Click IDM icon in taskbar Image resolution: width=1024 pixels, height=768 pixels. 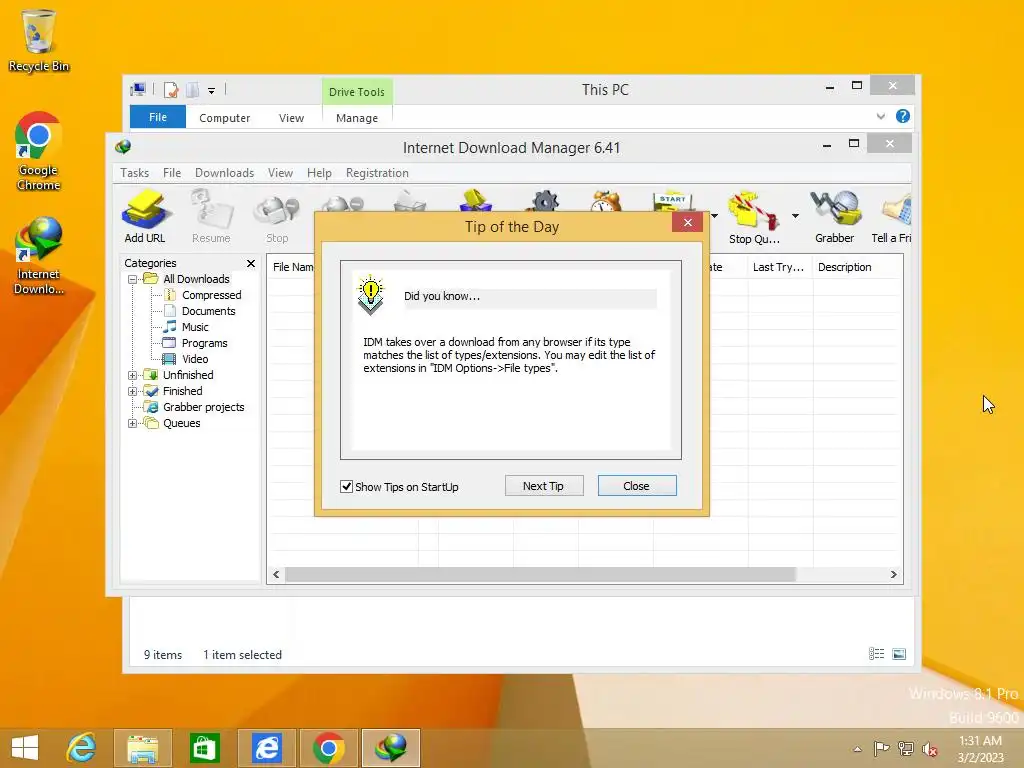point(391,748)
